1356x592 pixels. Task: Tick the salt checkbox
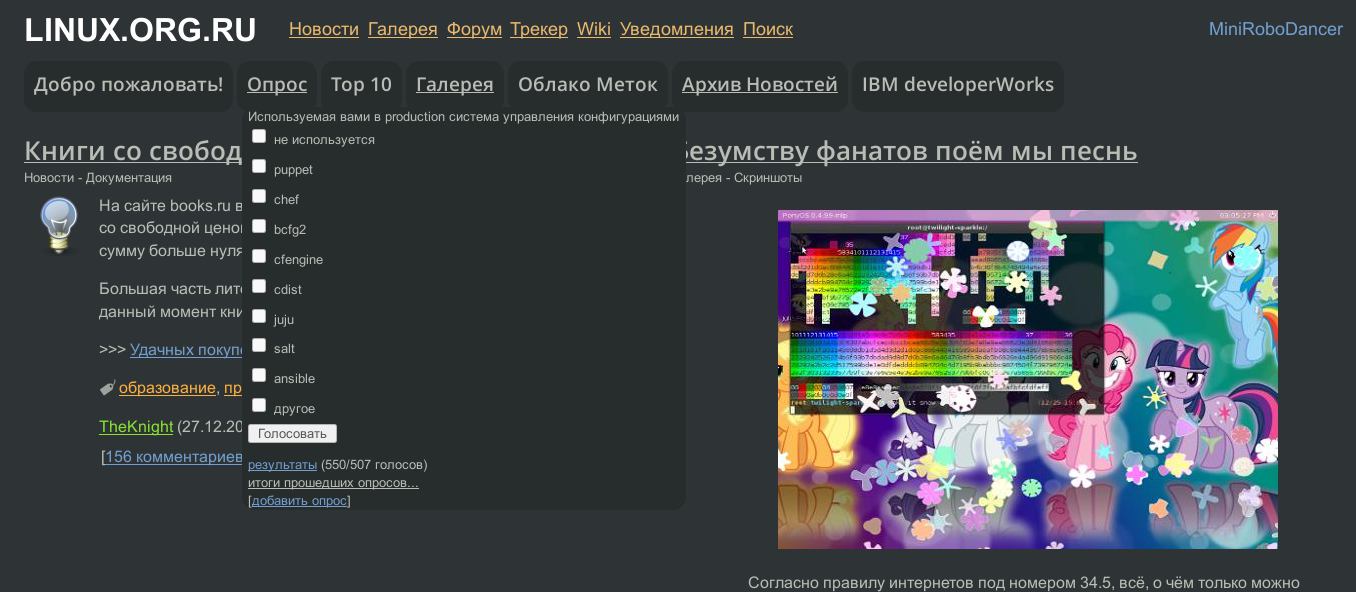coord(259,346)
